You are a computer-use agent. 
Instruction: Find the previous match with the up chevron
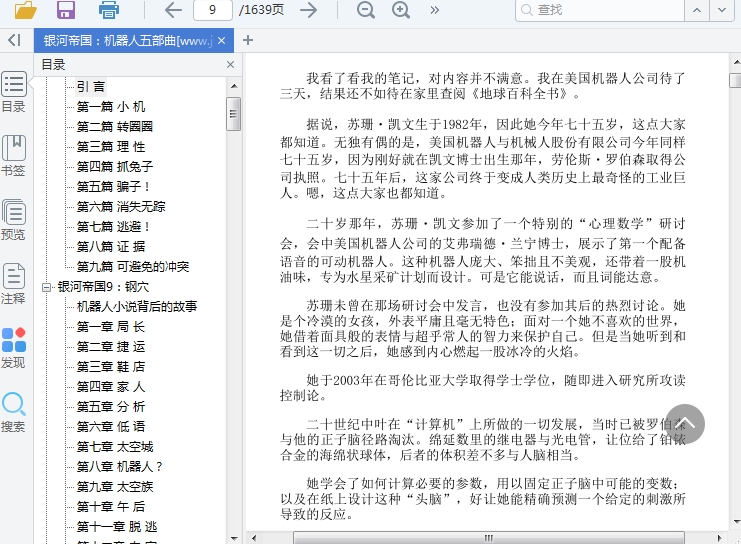(697, 10)
